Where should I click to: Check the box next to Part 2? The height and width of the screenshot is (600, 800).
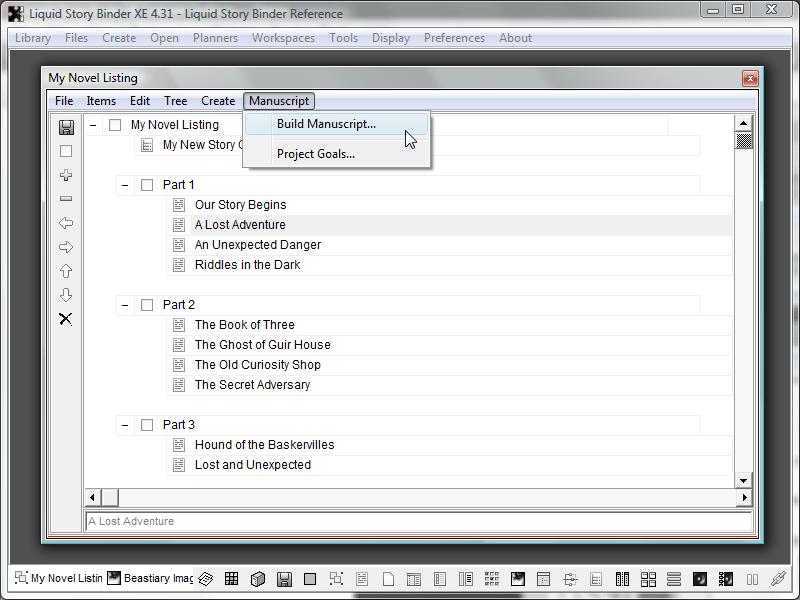click(x=147, y=305)
